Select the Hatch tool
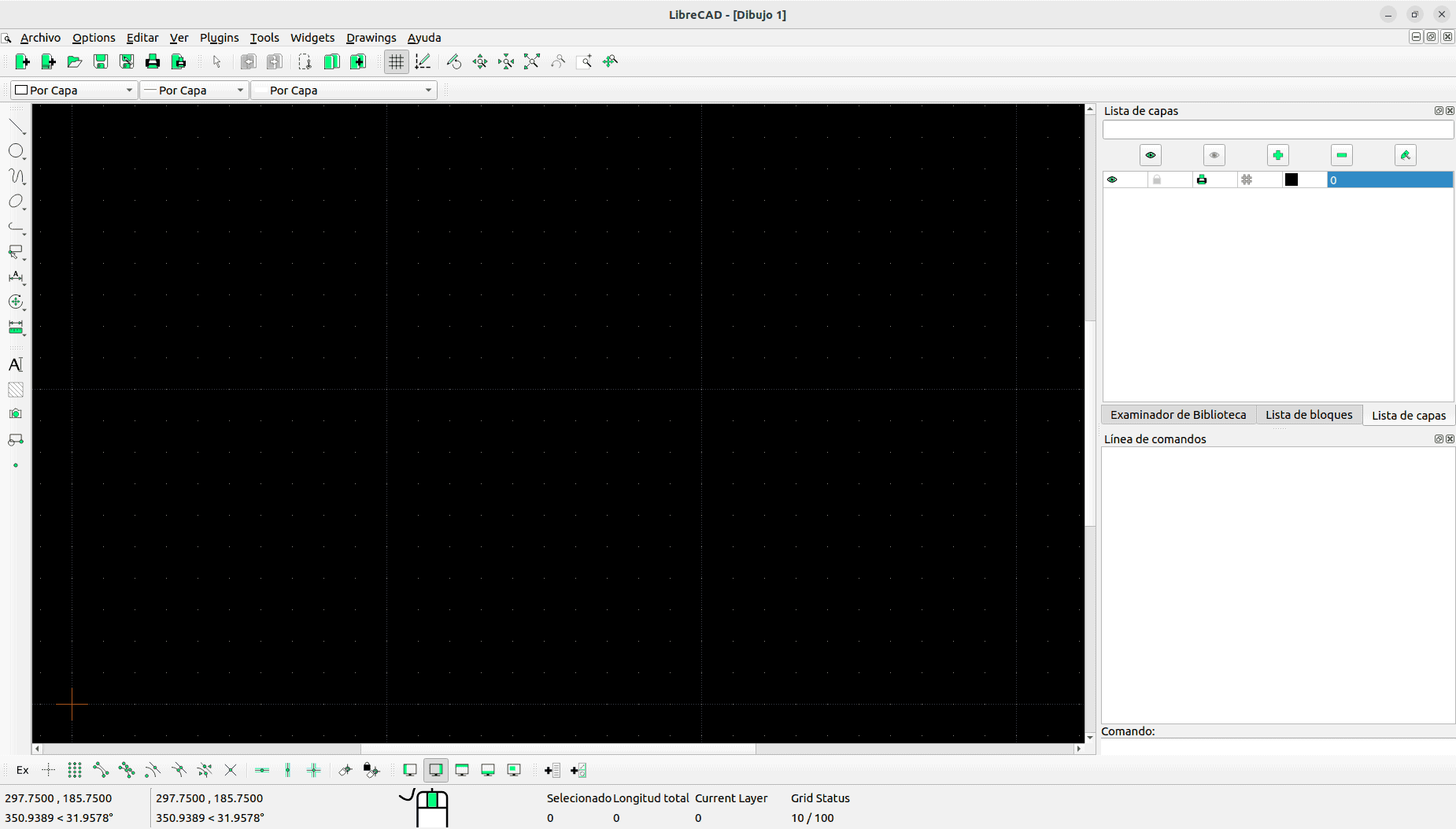 click(x=16, y=389)
